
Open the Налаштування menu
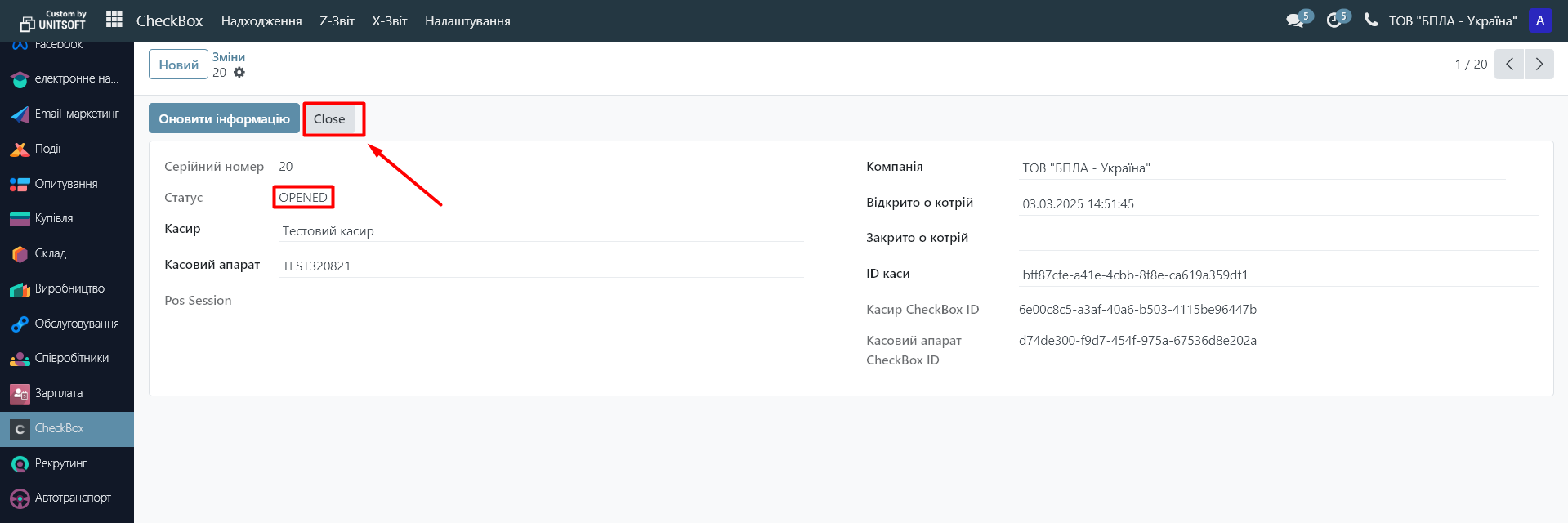click(x=467, y=20)
